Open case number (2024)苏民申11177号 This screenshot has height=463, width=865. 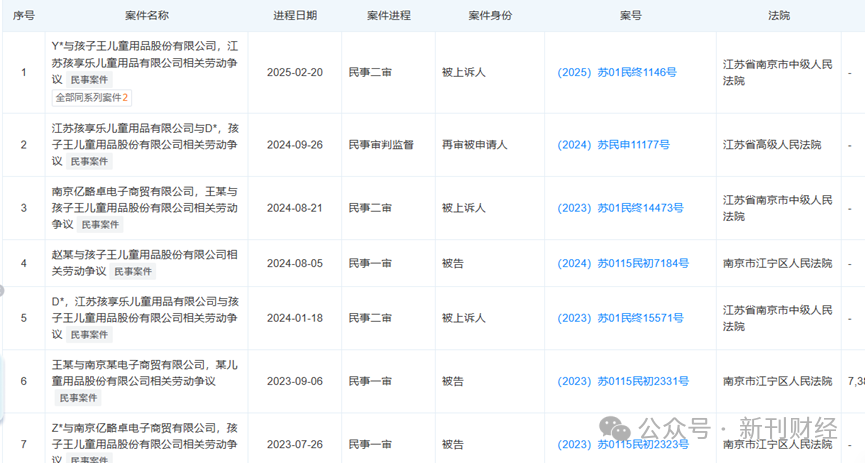pos(613,145)
